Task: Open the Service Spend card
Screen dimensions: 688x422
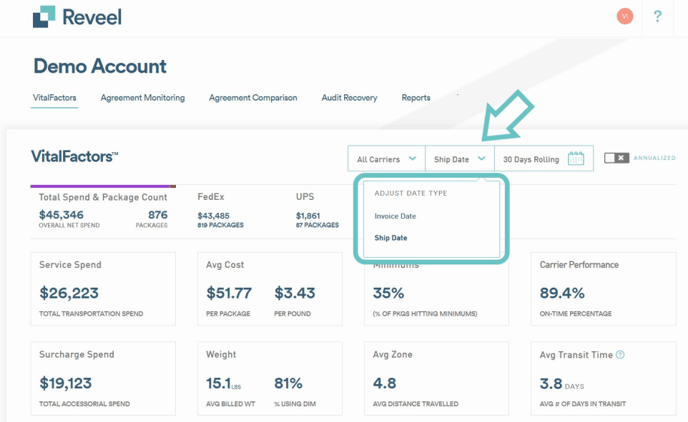Action: [x=103, y=289]
